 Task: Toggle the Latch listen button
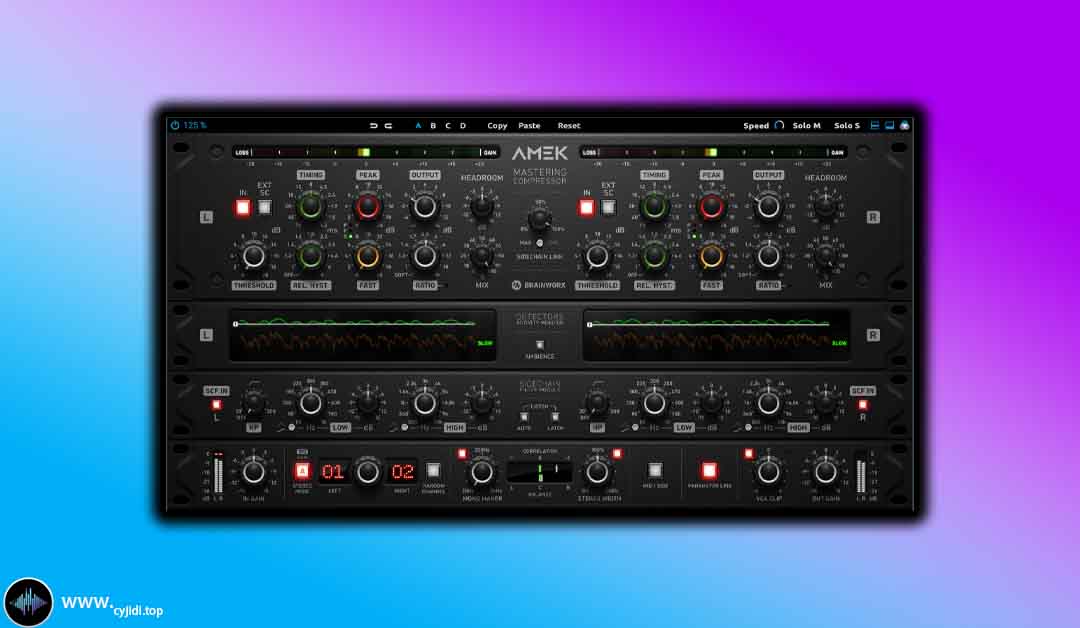[x=555, y=417]
